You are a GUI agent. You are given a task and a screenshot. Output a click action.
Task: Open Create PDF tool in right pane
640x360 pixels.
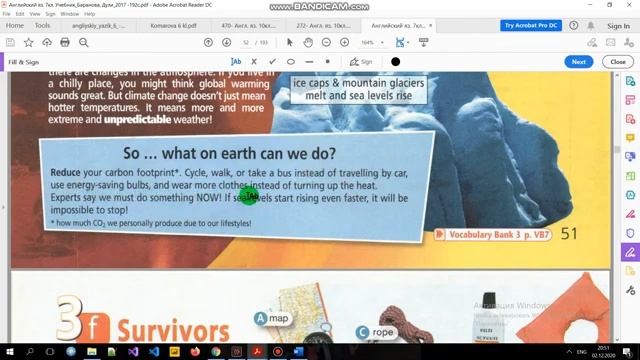click(630, 119)
